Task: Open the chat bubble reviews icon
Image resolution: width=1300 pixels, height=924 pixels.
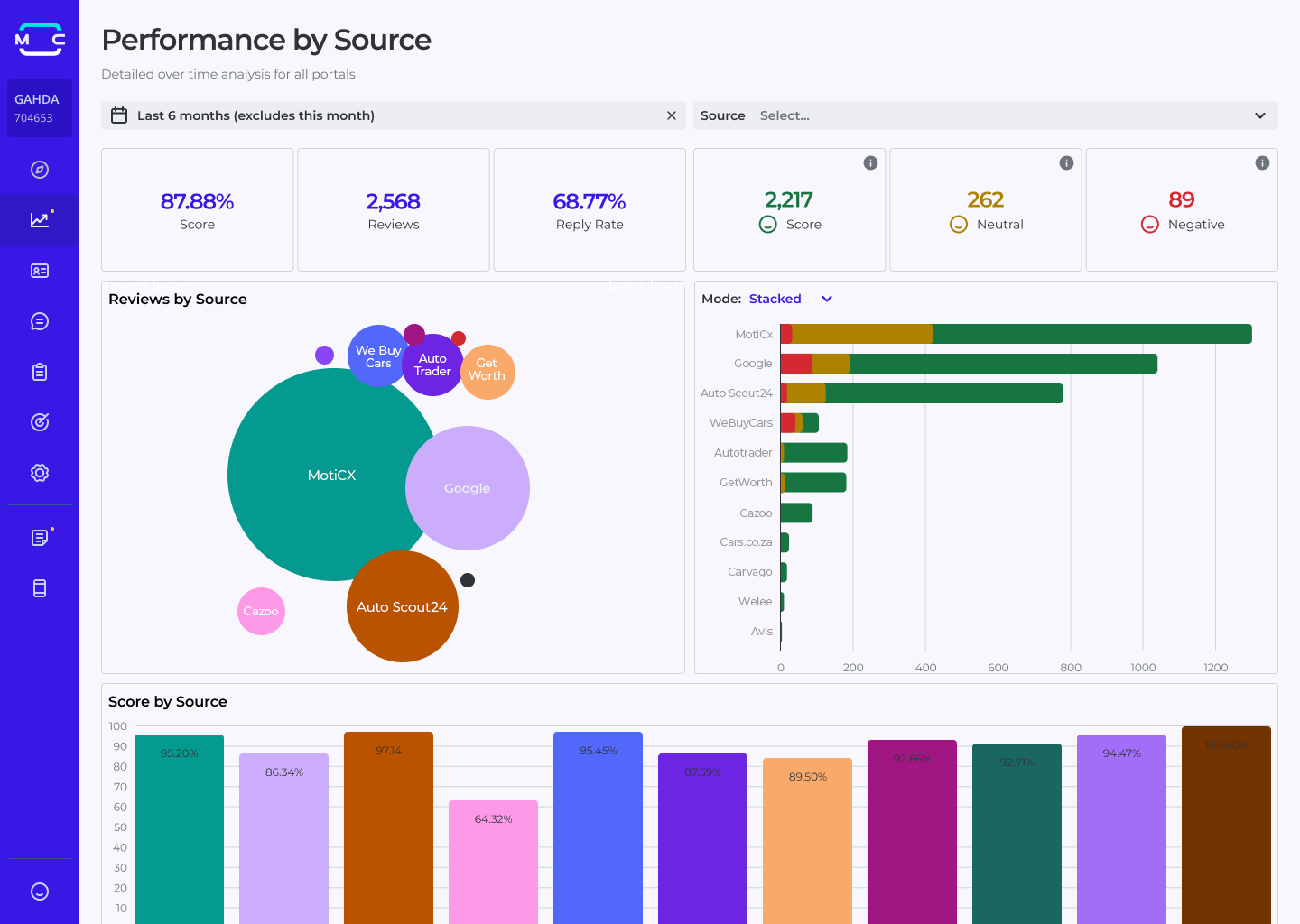Action: pos(39,320)
